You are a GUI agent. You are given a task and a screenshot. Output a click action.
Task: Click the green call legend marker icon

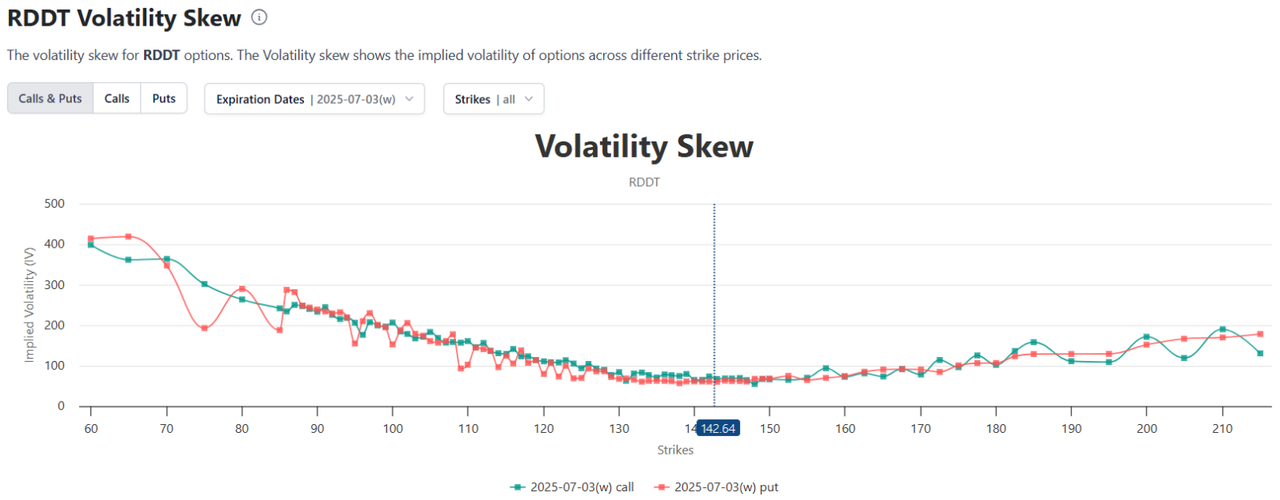click(517, 487)
